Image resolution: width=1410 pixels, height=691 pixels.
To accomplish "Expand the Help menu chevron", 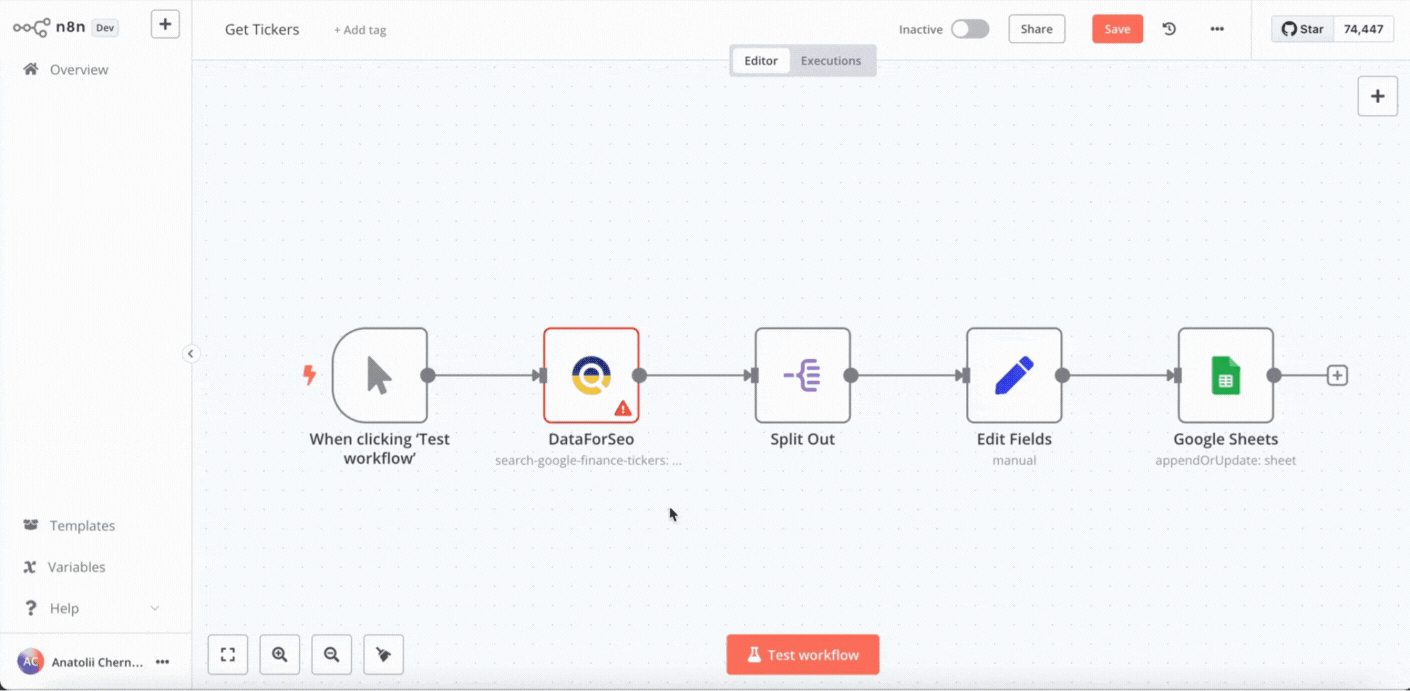I will click(155, 608).
